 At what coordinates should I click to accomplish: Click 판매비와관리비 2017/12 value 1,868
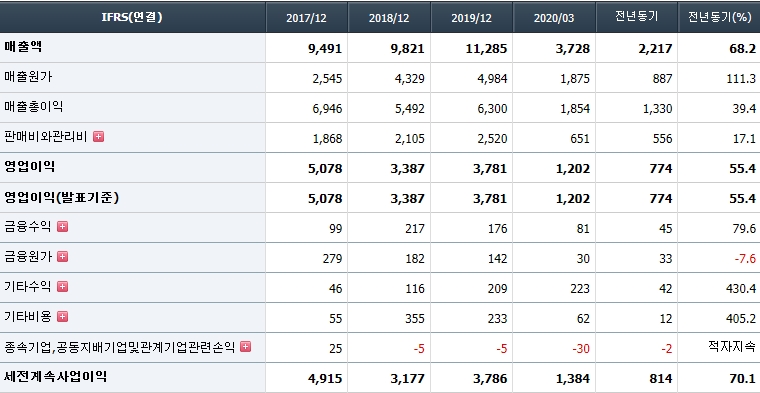point(327,139)
